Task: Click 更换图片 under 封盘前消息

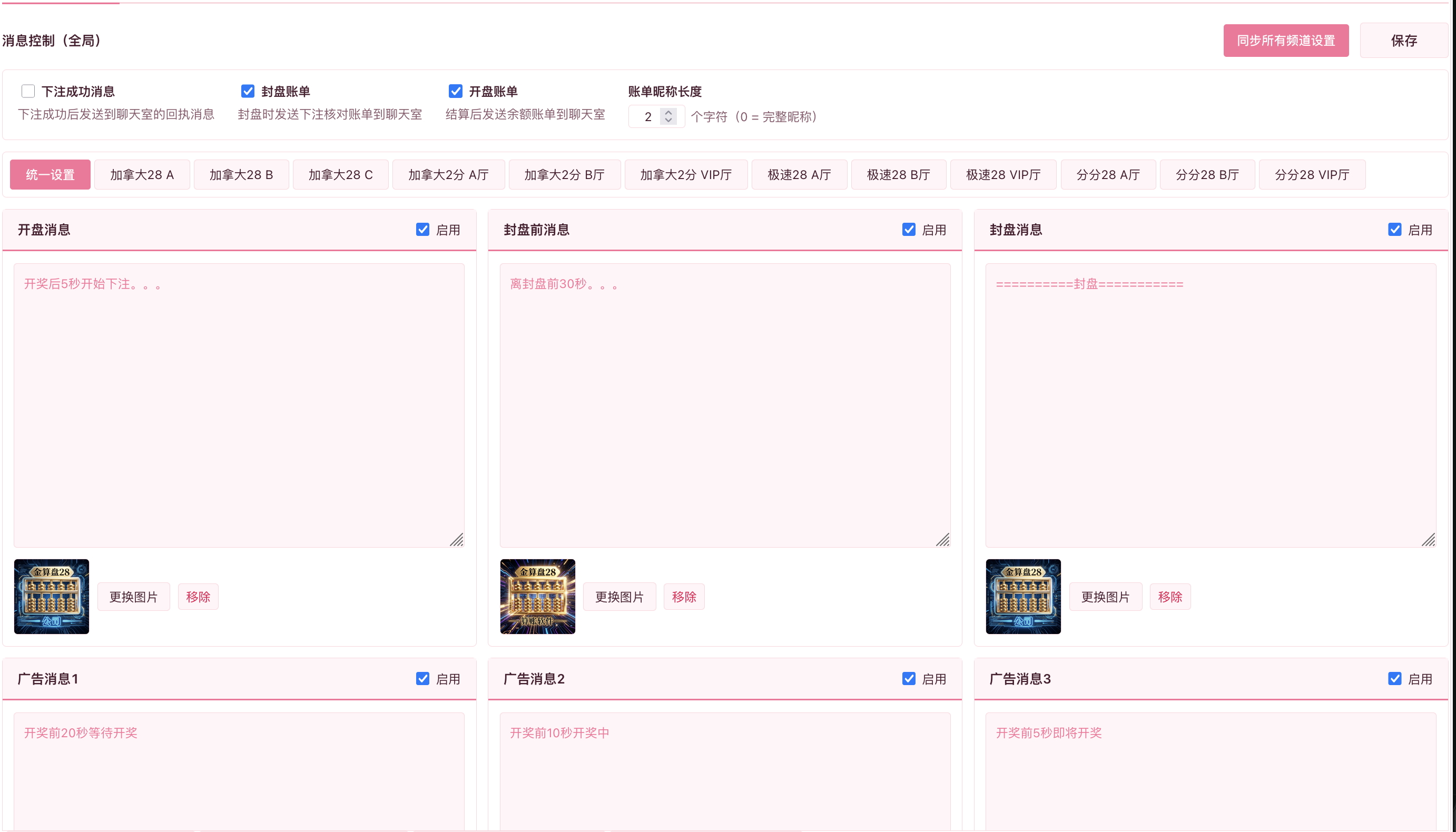Action: pos(619,597)
